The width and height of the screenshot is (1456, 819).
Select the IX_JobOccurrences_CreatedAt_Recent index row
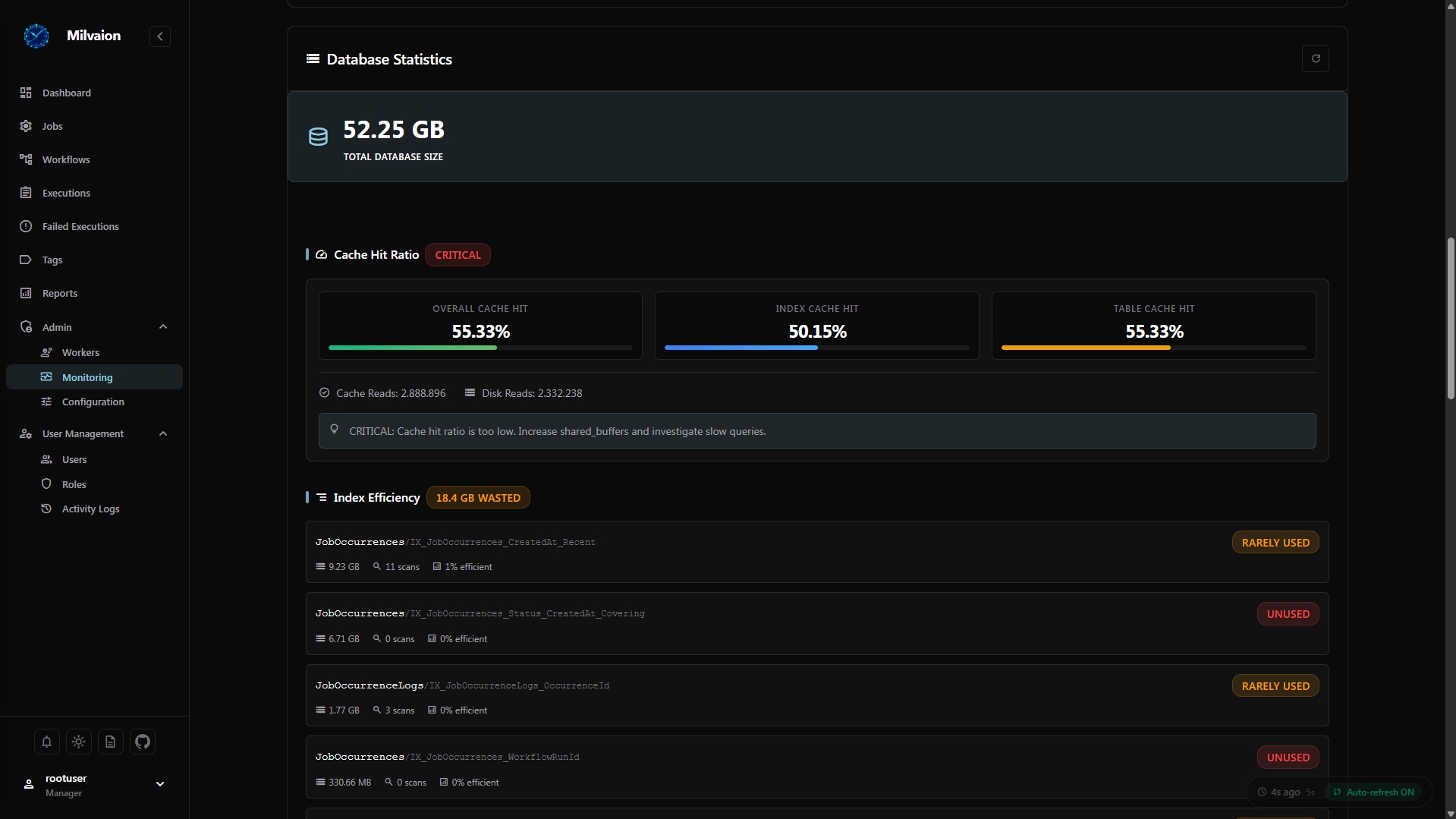point(817,552)
